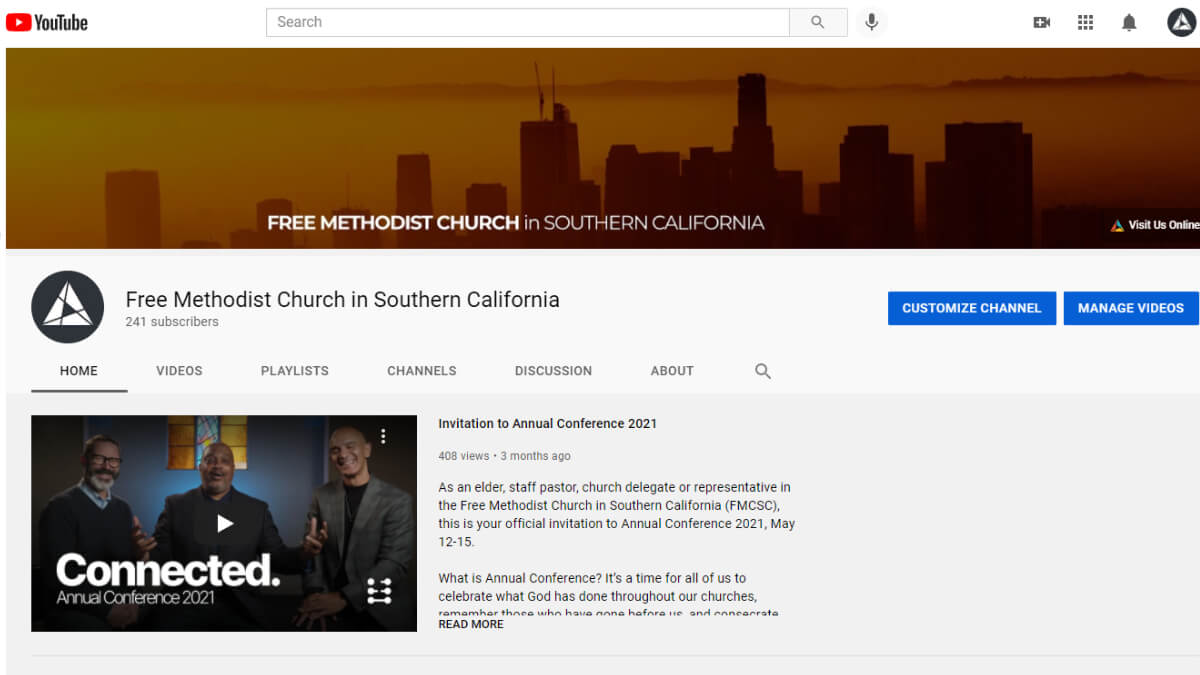
Task: Click the CUSTOMIZE CHANNEL button
Action: coord(972,308)
